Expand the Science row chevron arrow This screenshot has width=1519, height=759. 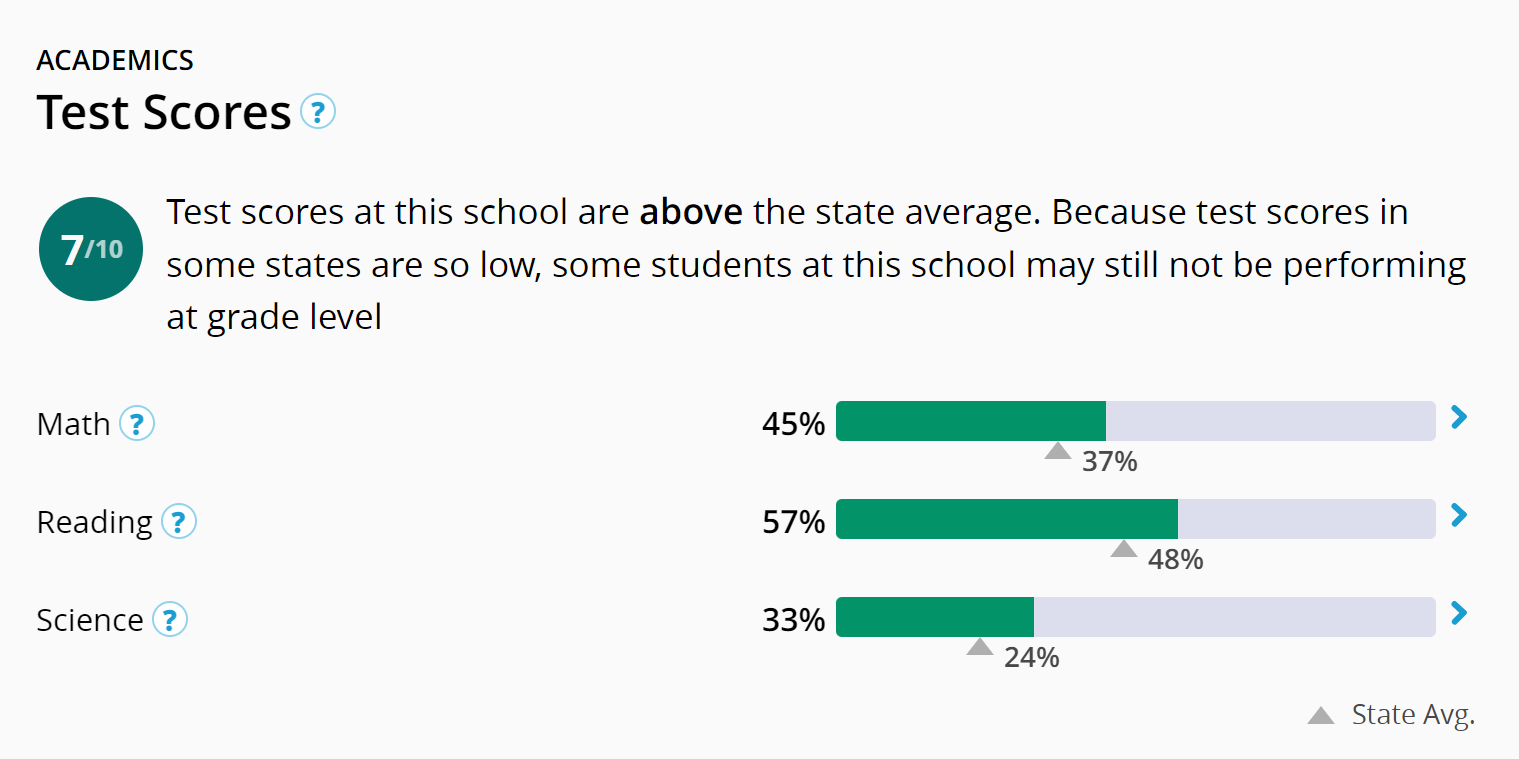[1459, 613]
